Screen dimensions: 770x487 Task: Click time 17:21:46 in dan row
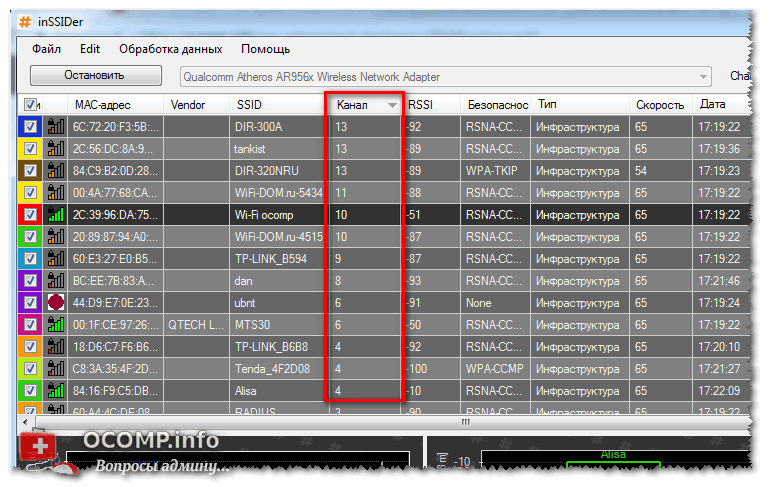click(x=719, y=281)
